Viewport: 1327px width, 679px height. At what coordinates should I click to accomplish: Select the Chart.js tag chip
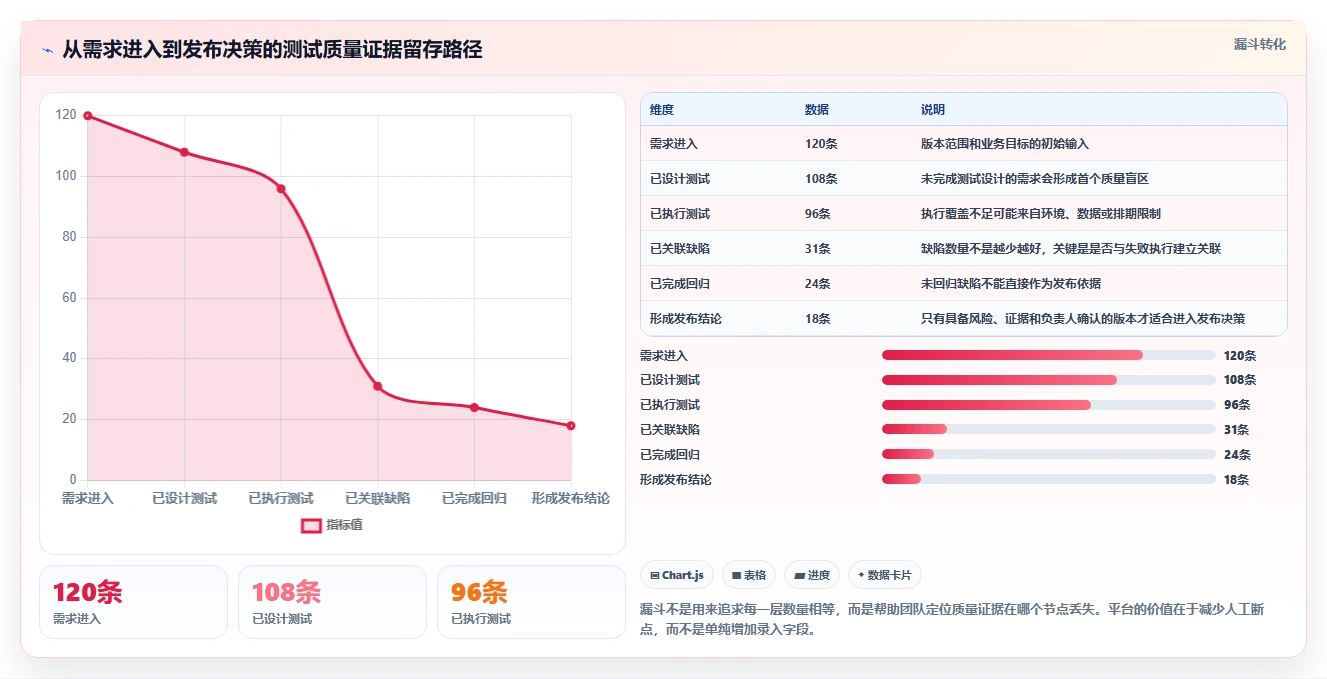coord(677,575)
